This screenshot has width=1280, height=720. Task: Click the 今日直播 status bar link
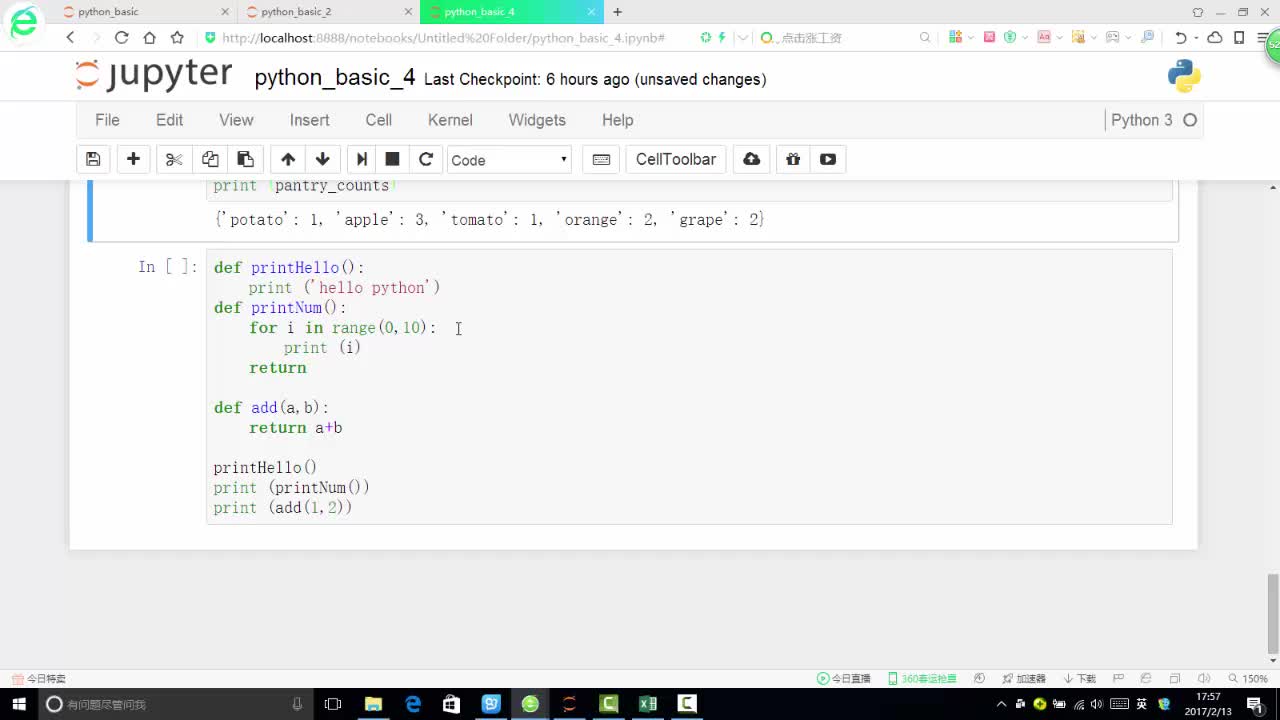(844, 678)
